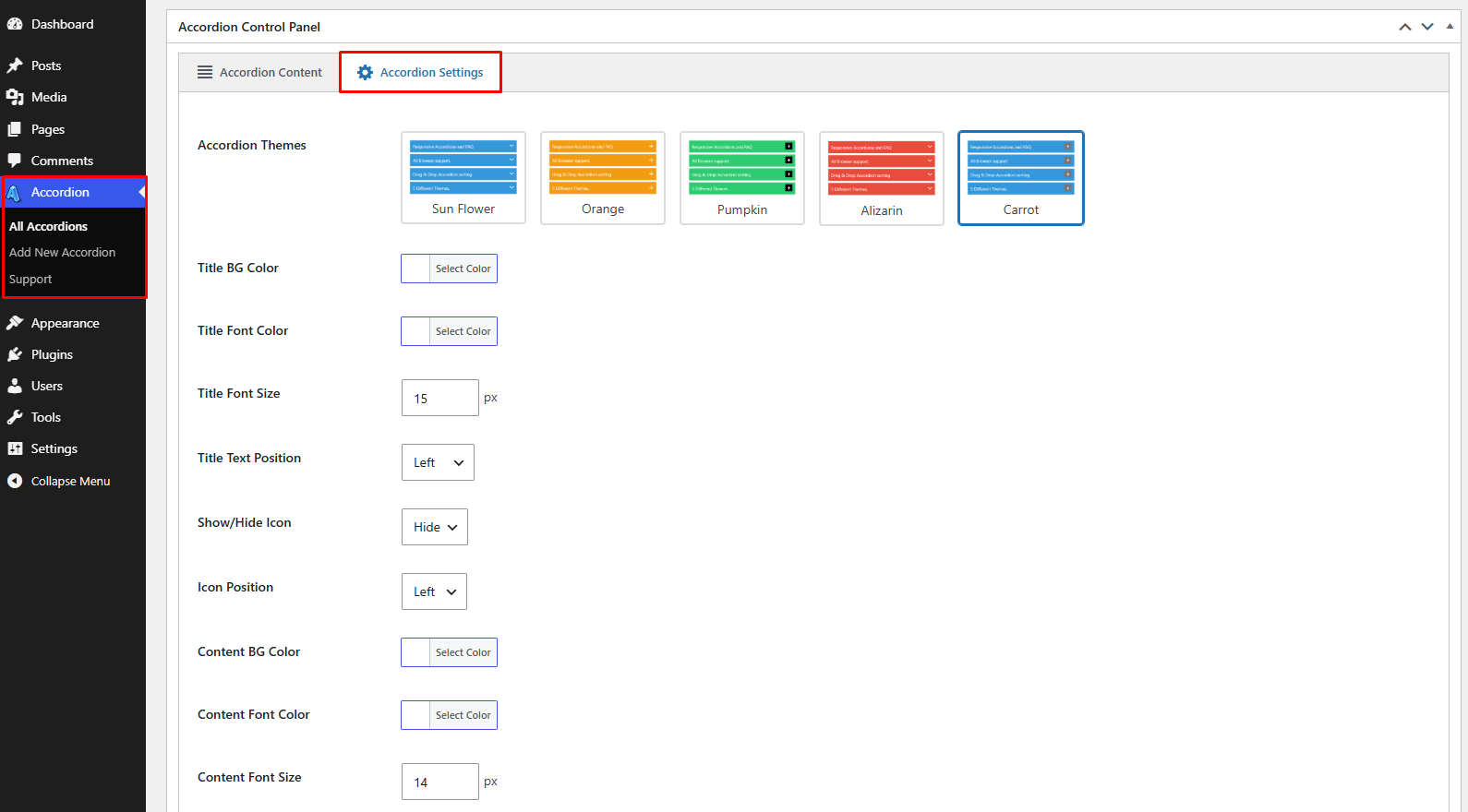Move panel up with the up chevron

tap(1405, 27)
